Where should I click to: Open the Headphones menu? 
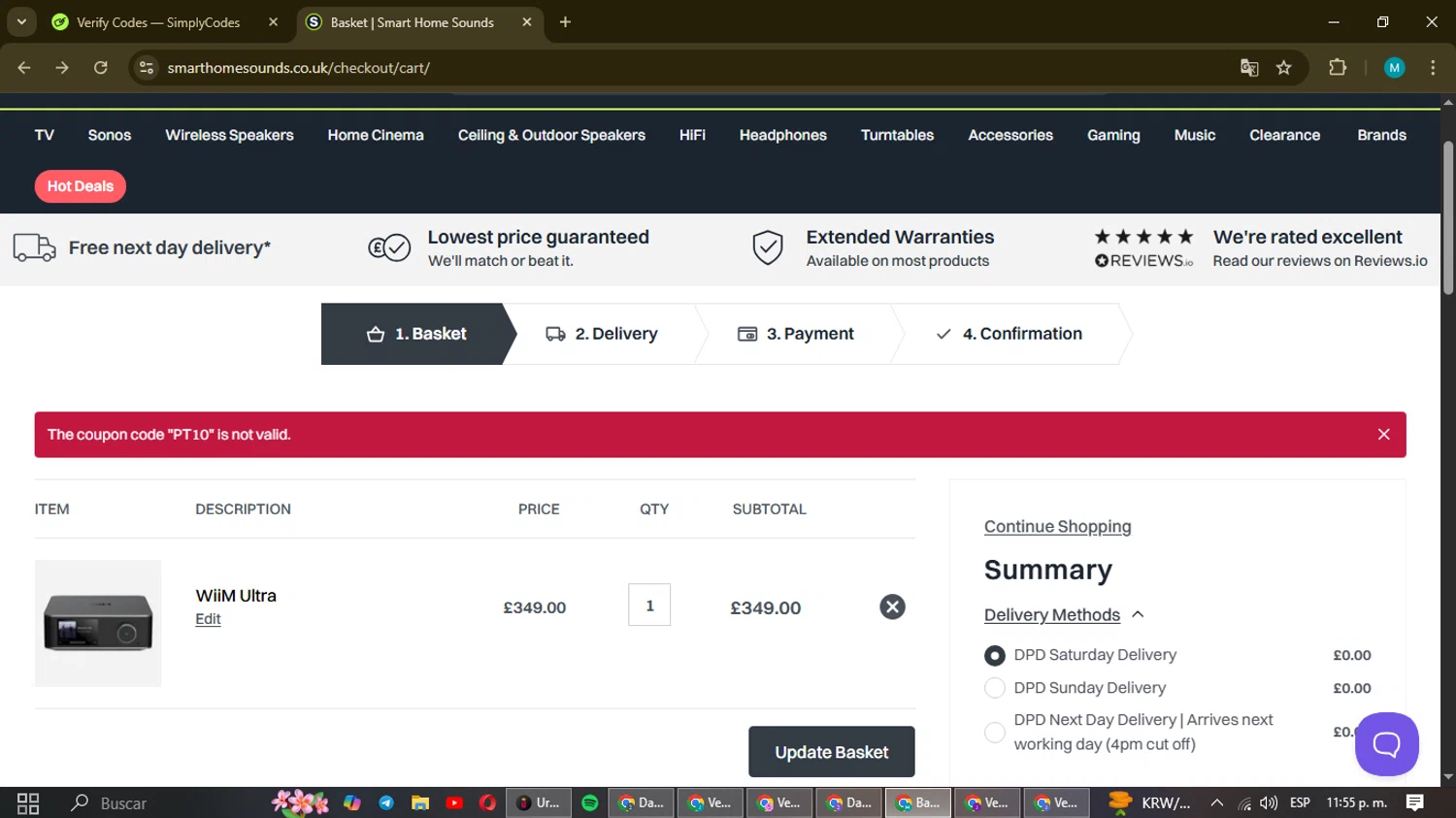tap(783, 135)
